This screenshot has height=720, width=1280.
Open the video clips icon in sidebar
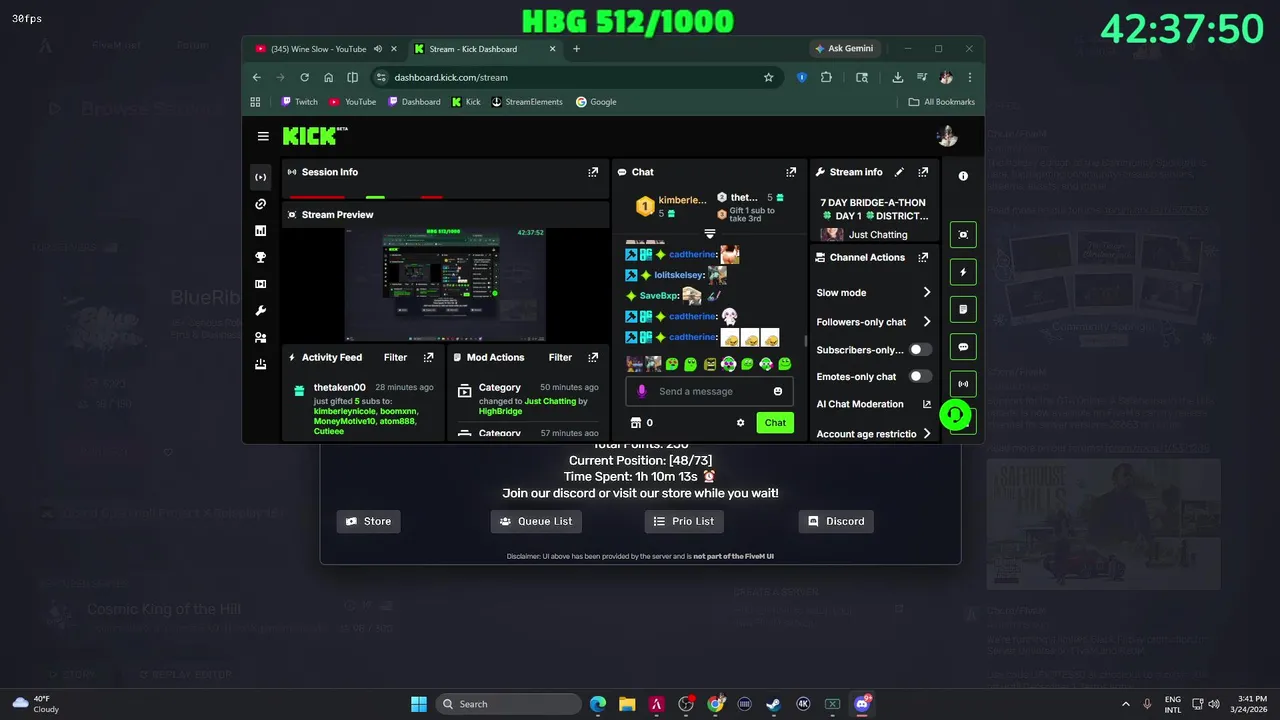click(x=261, y=284)
